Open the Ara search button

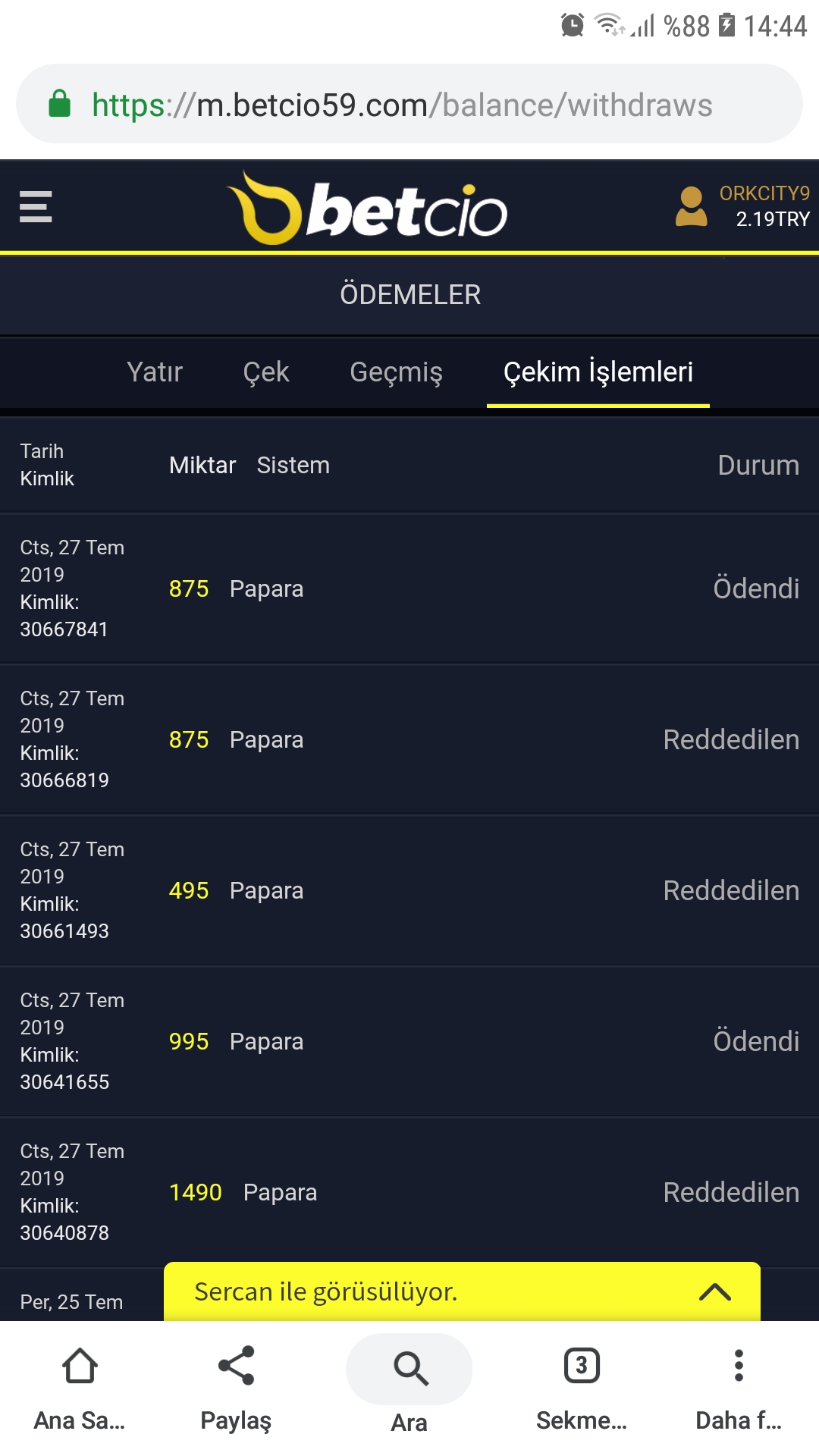point(409,1369)
